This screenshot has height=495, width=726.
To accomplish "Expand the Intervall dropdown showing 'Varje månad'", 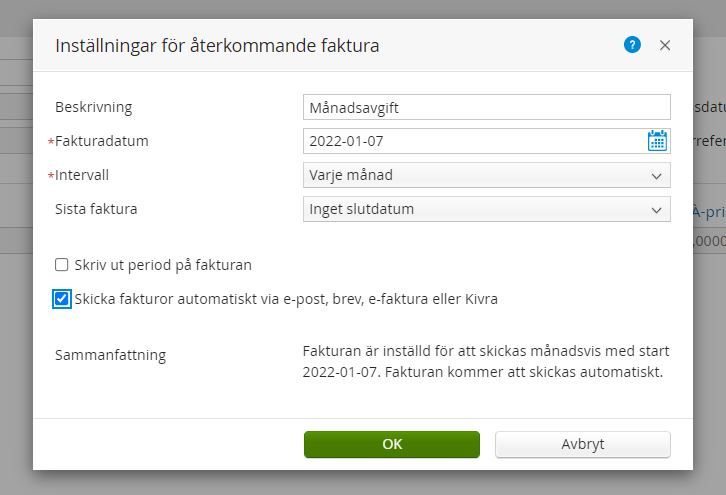I will pyautogui.click(x=486, y=175).
